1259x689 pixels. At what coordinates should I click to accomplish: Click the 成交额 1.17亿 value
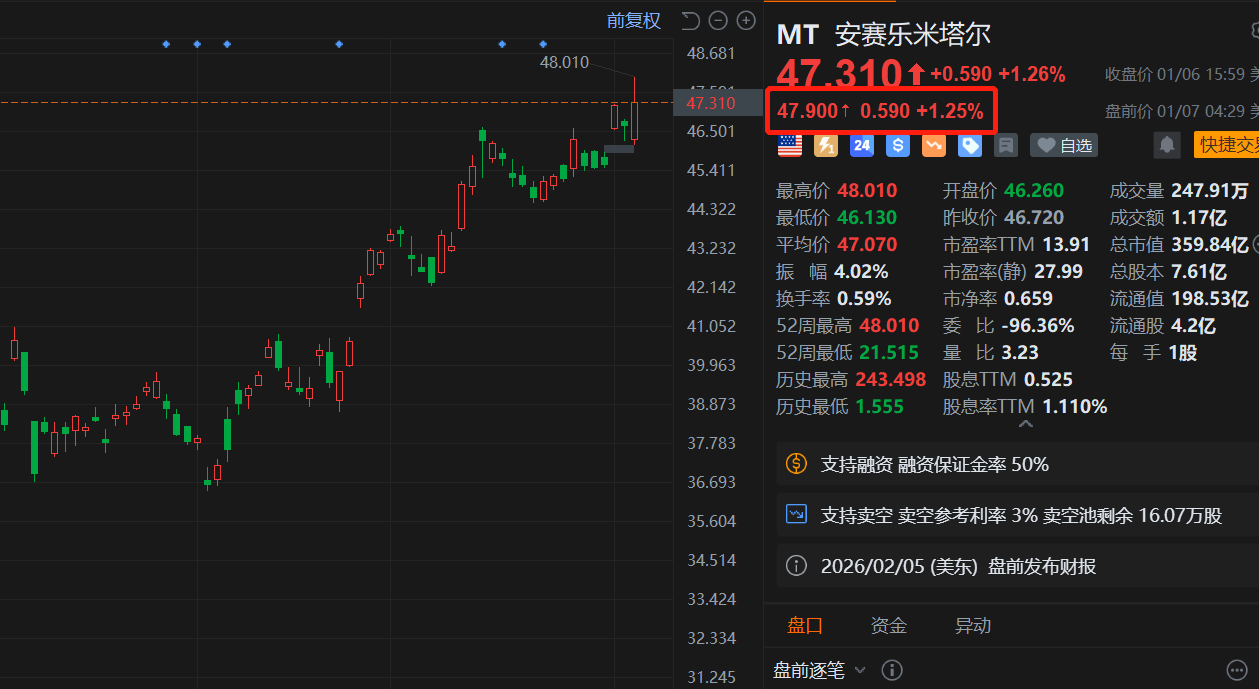pyautogui.click(x=1198, y=217)
